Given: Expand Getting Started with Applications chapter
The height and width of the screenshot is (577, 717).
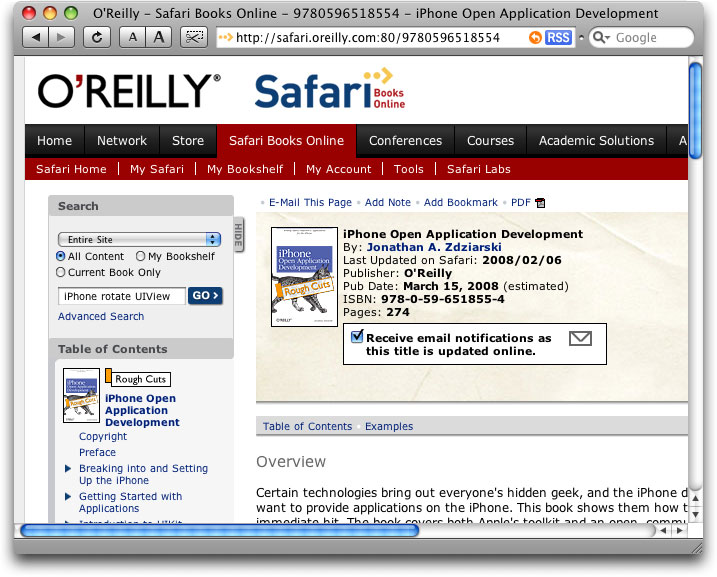Looking at the screenshot, I should tap(68, 496).
